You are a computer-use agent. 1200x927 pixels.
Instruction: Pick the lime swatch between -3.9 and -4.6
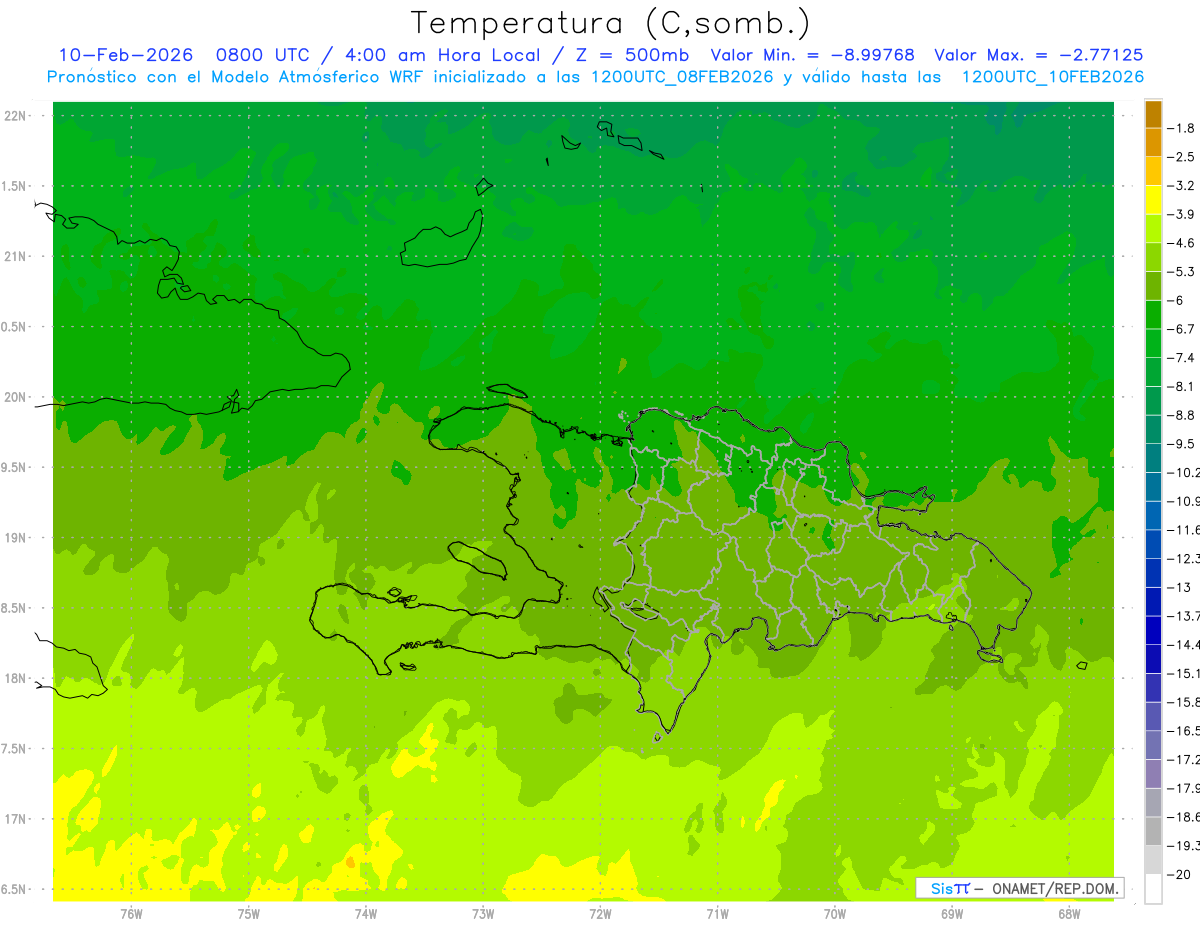(1153, 229)
